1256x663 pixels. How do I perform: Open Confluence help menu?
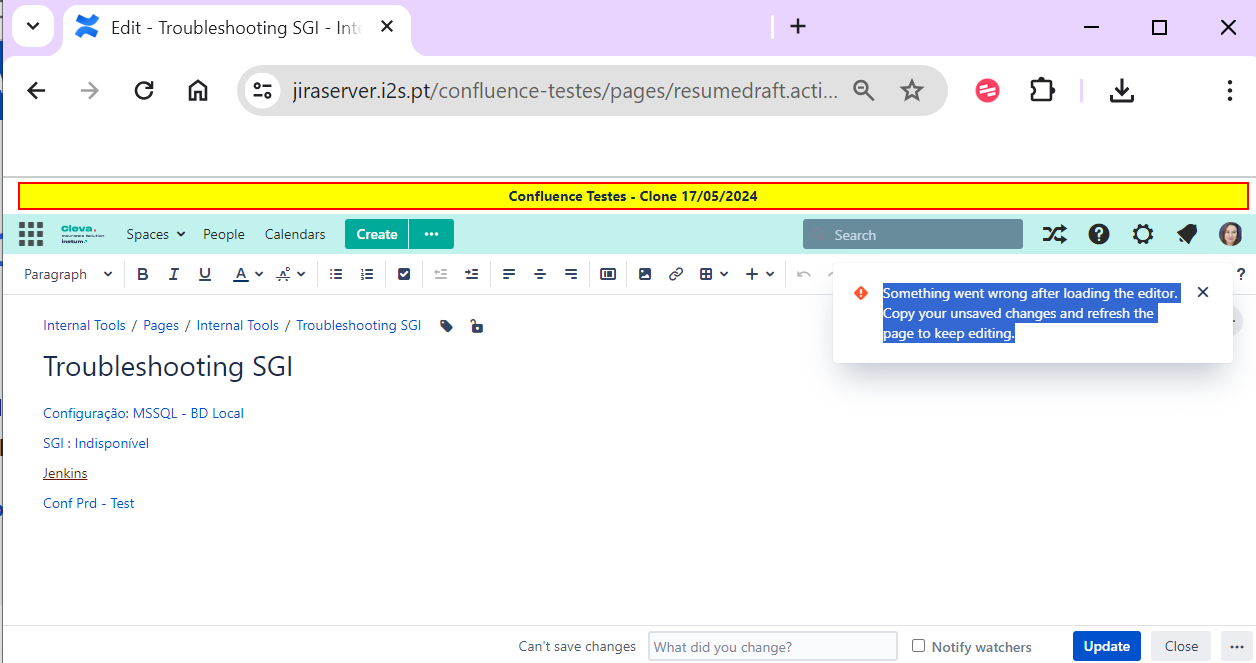point(1099,234)
